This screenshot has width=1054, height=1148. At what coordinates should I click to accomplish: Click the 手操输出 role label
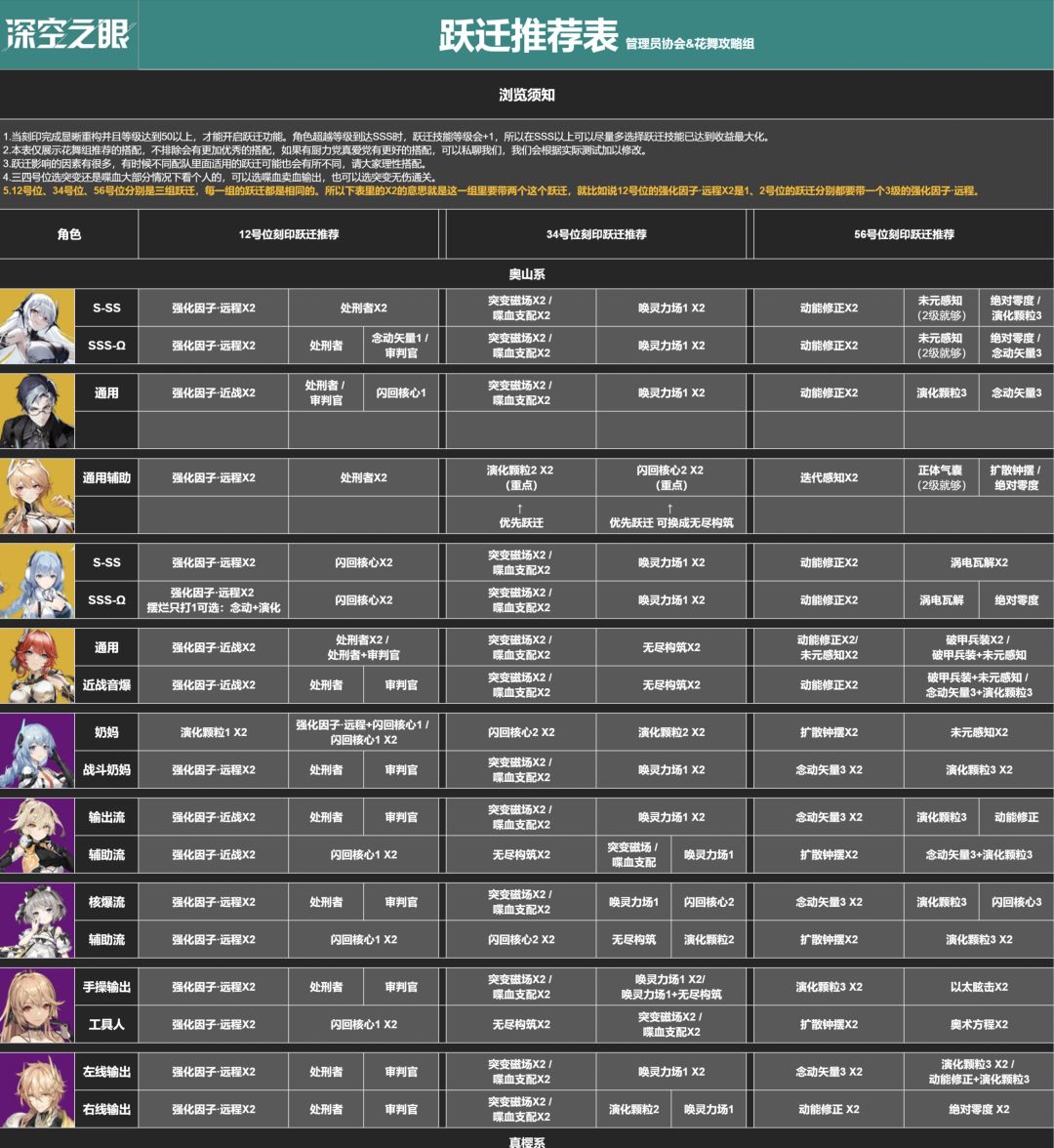click(x=106, y=987)
